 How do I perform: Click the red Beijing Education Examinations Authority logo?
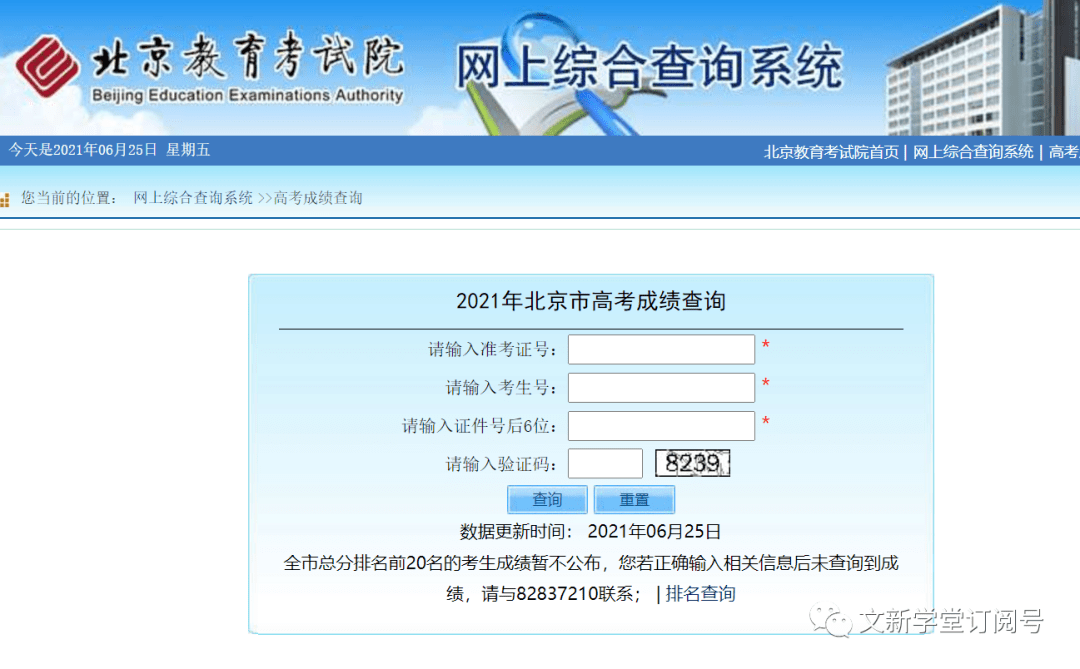48,66
